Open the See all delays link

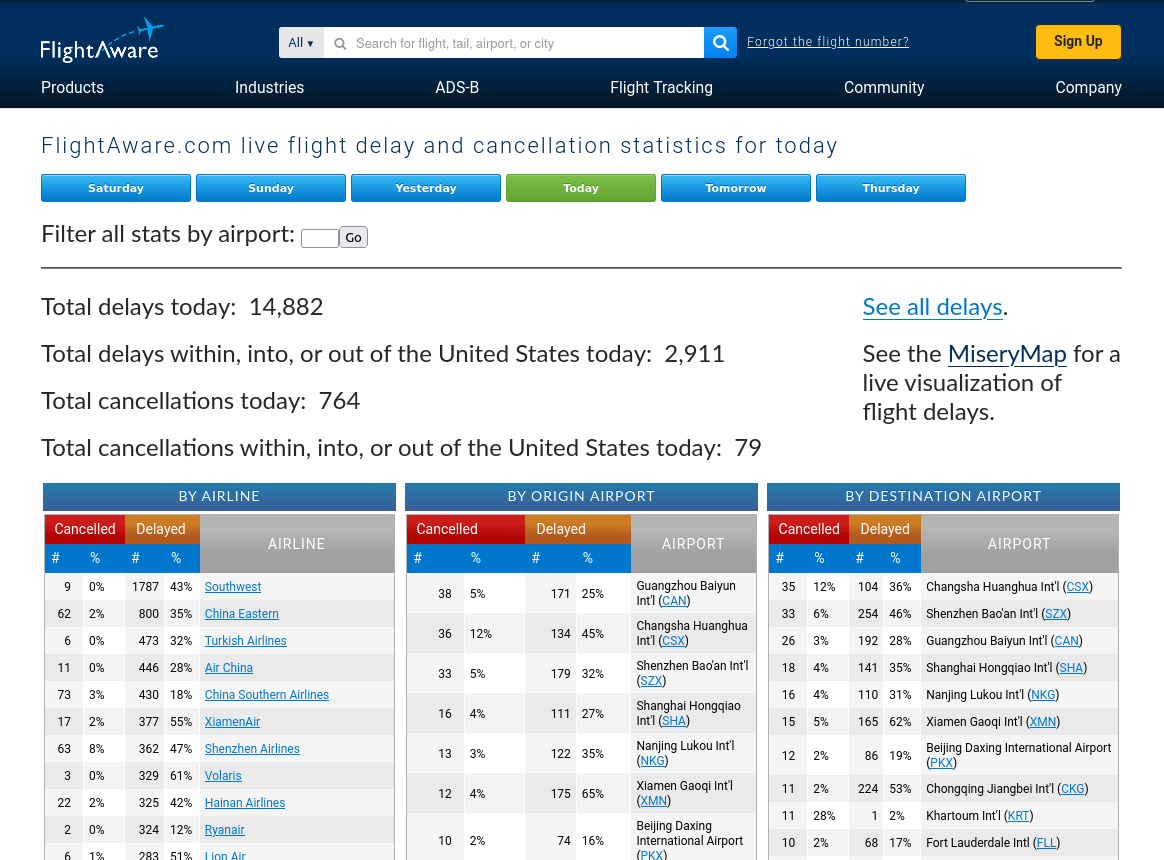tap(932, 307)
